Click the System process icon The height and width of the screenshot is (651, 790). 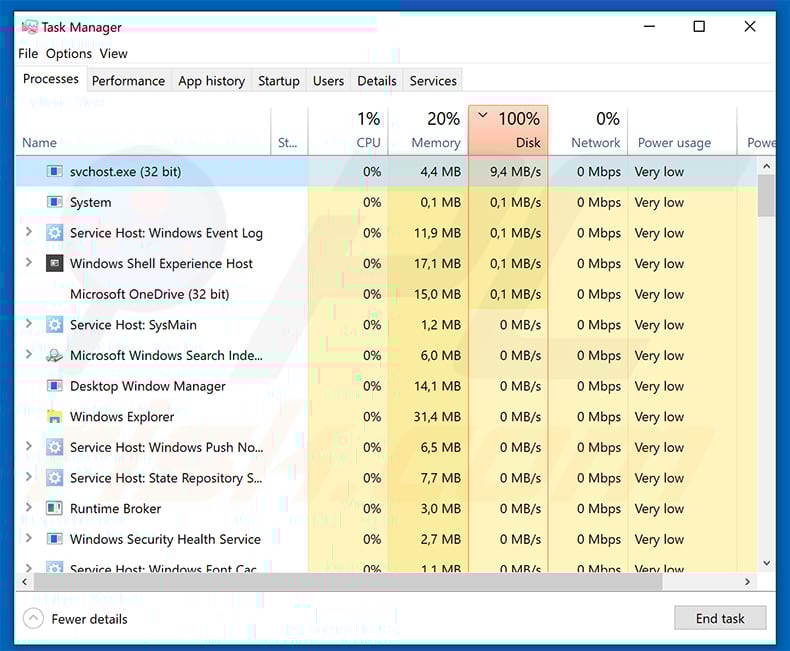click(54, 202)
